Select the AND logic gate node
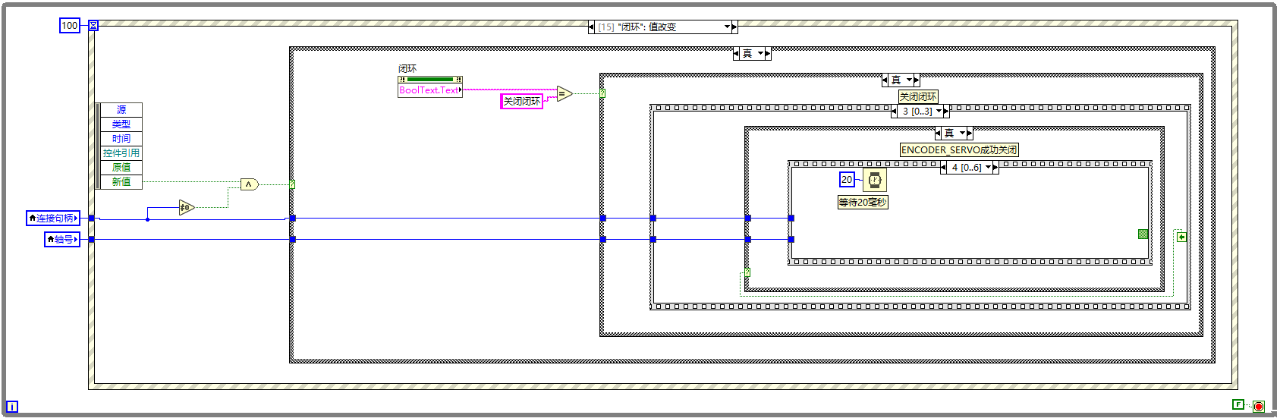Viewport: 1280px width, 419px height. (249, 184)
